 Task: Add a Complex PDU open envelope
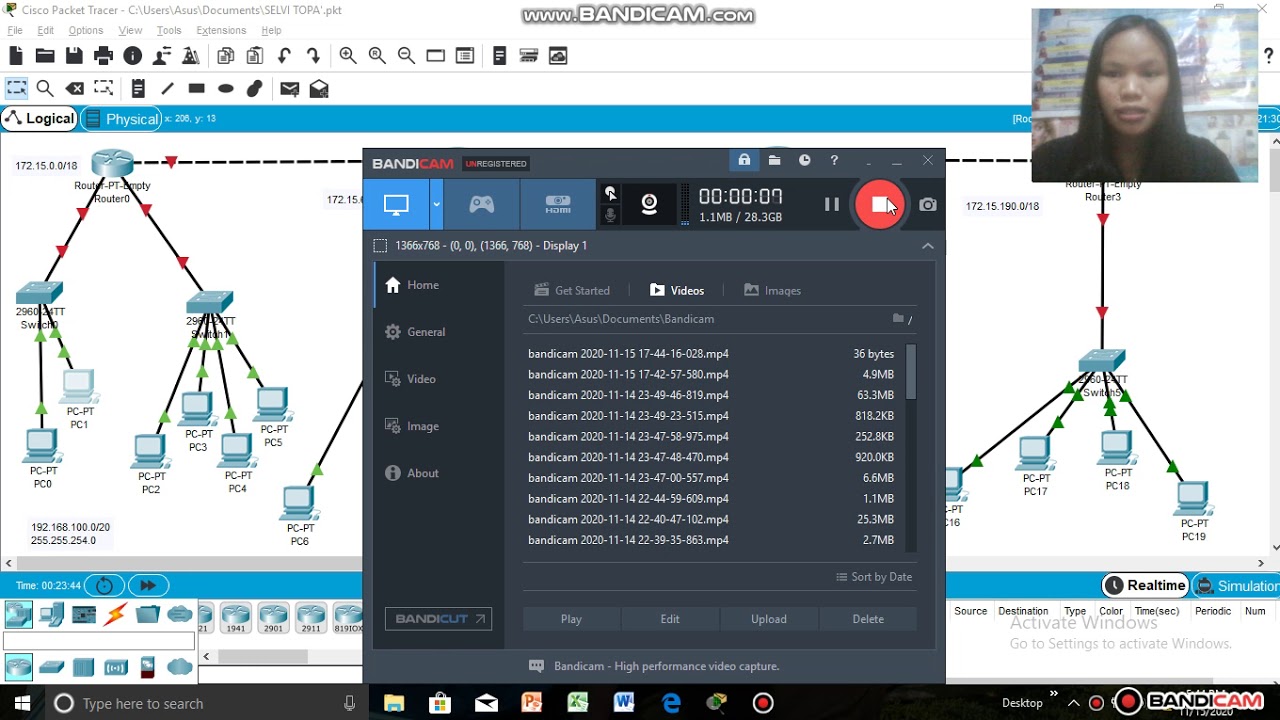319,89
